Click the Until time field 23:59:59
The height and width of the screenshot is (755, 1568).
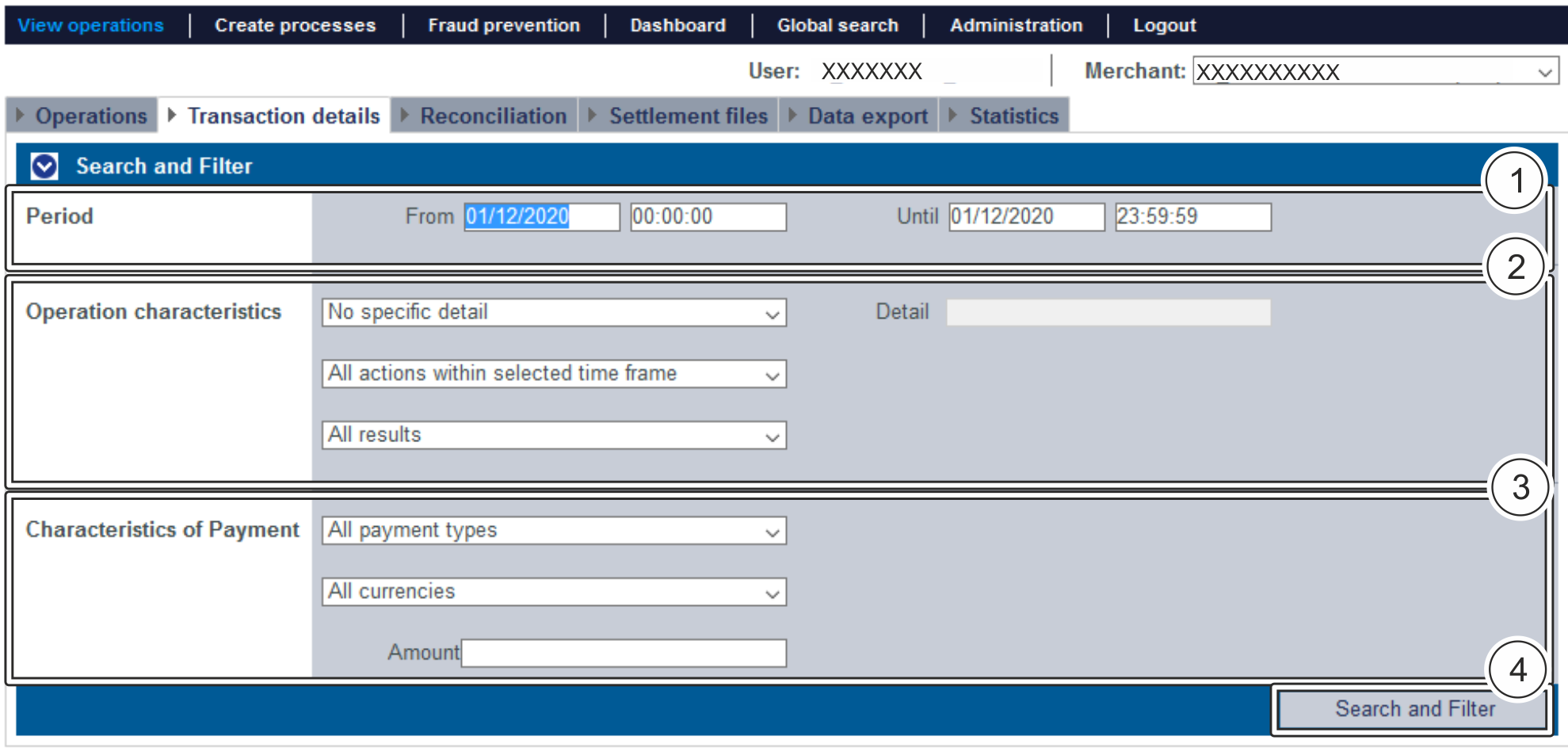click(1192, 216)
